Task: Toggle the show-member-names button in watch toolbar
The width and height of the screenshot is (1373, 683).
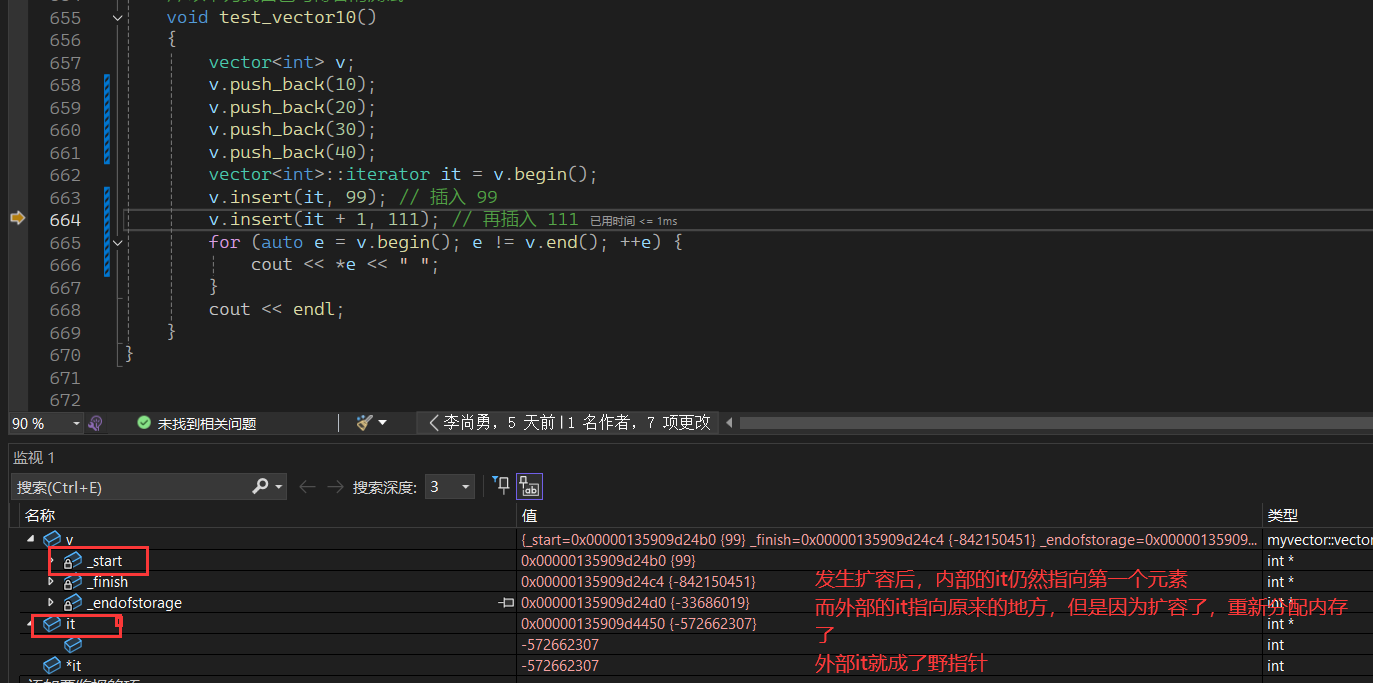Action: (x=529, y=487)
